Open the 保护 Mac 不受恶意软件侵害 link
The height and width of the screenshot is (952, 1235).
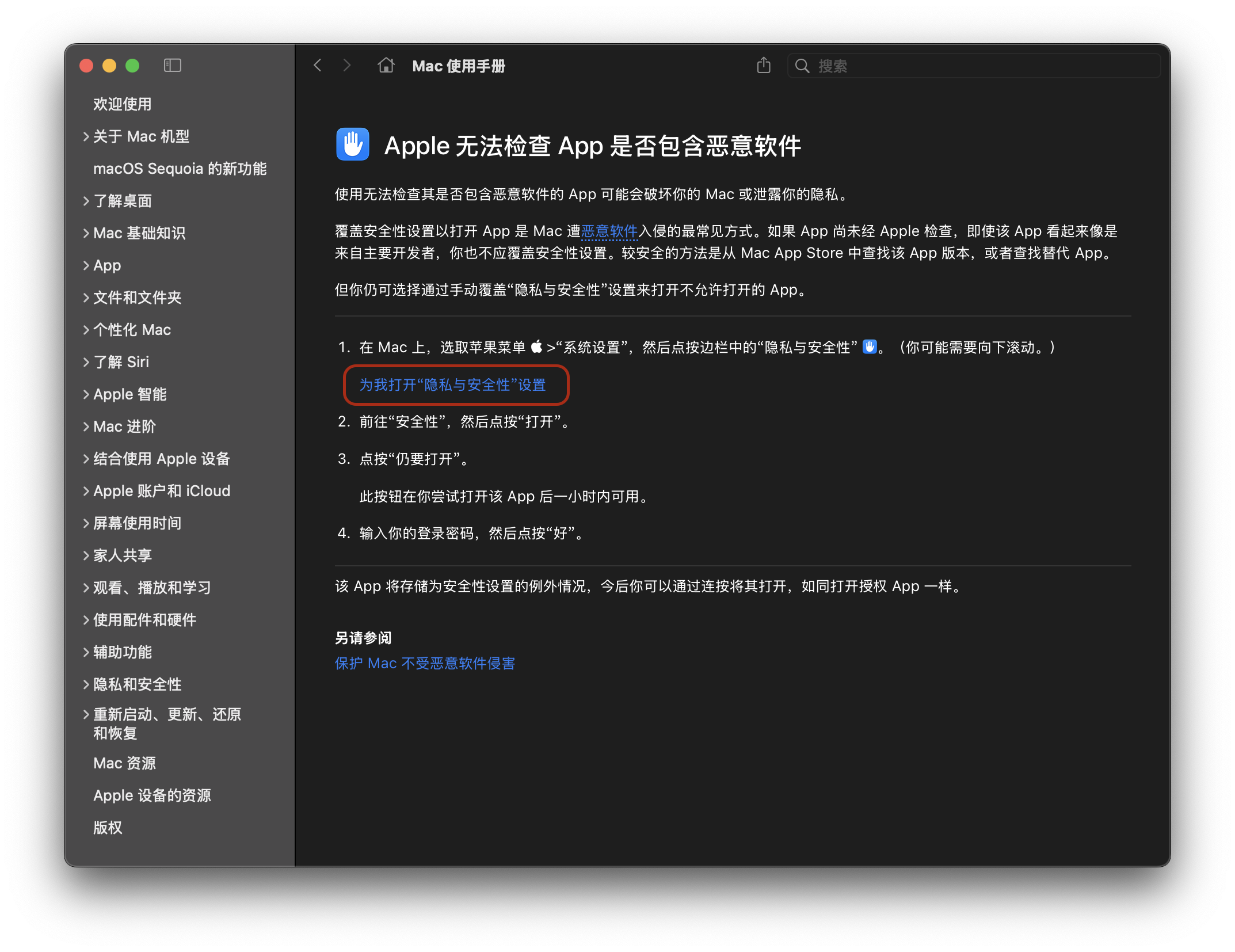point(425,663)
